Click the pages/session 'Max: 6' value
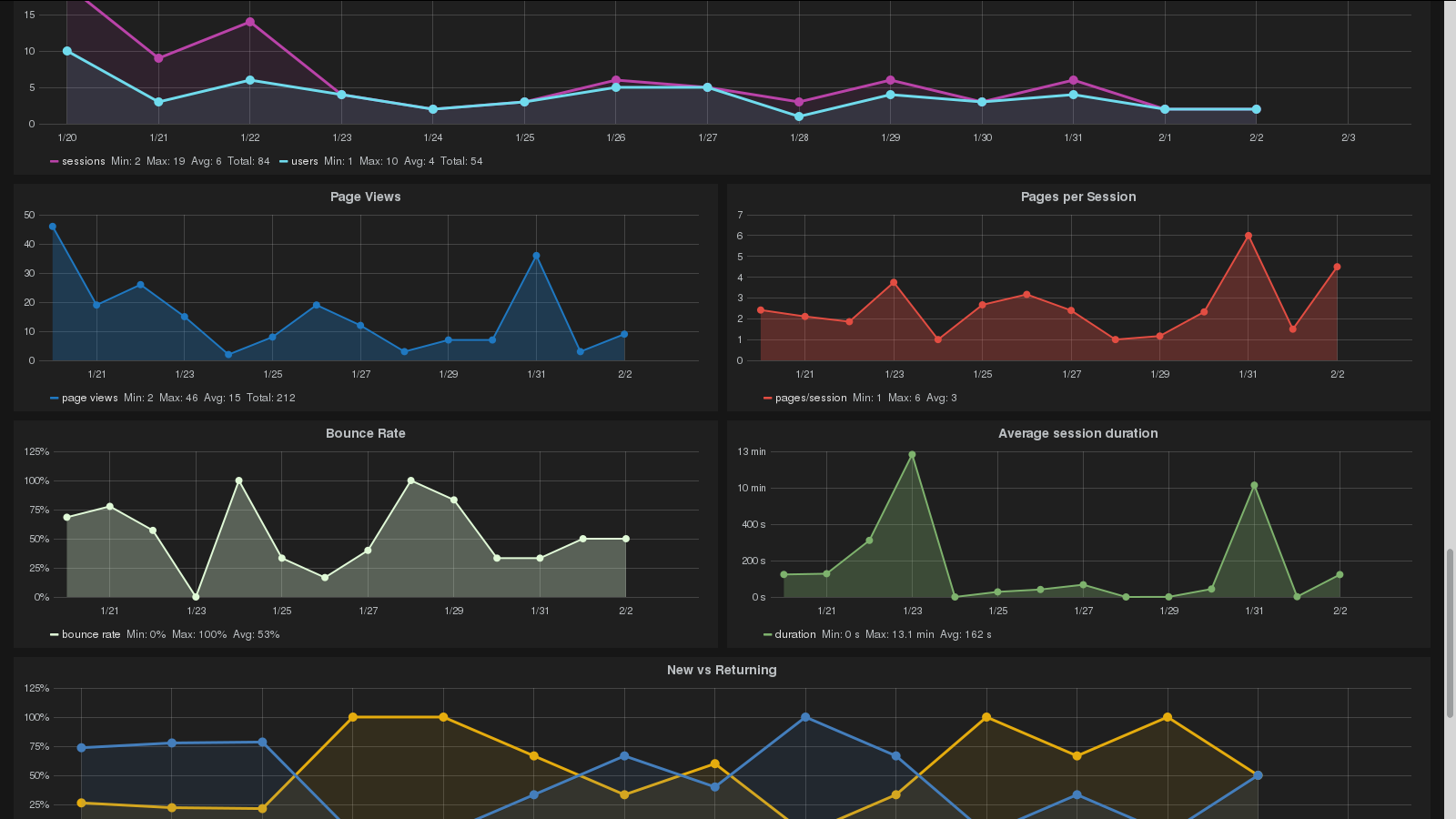 905,398
